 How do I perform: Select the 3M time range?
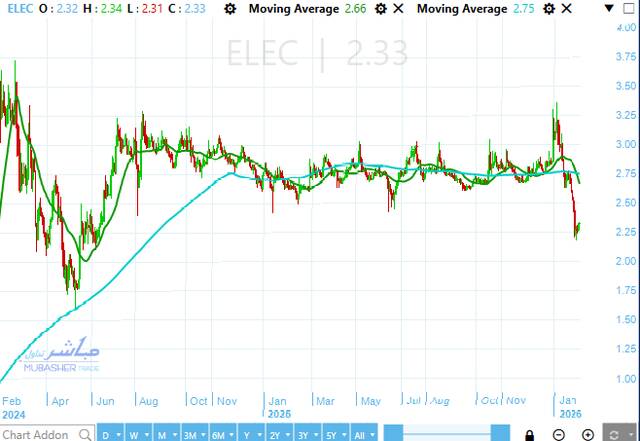192,434
